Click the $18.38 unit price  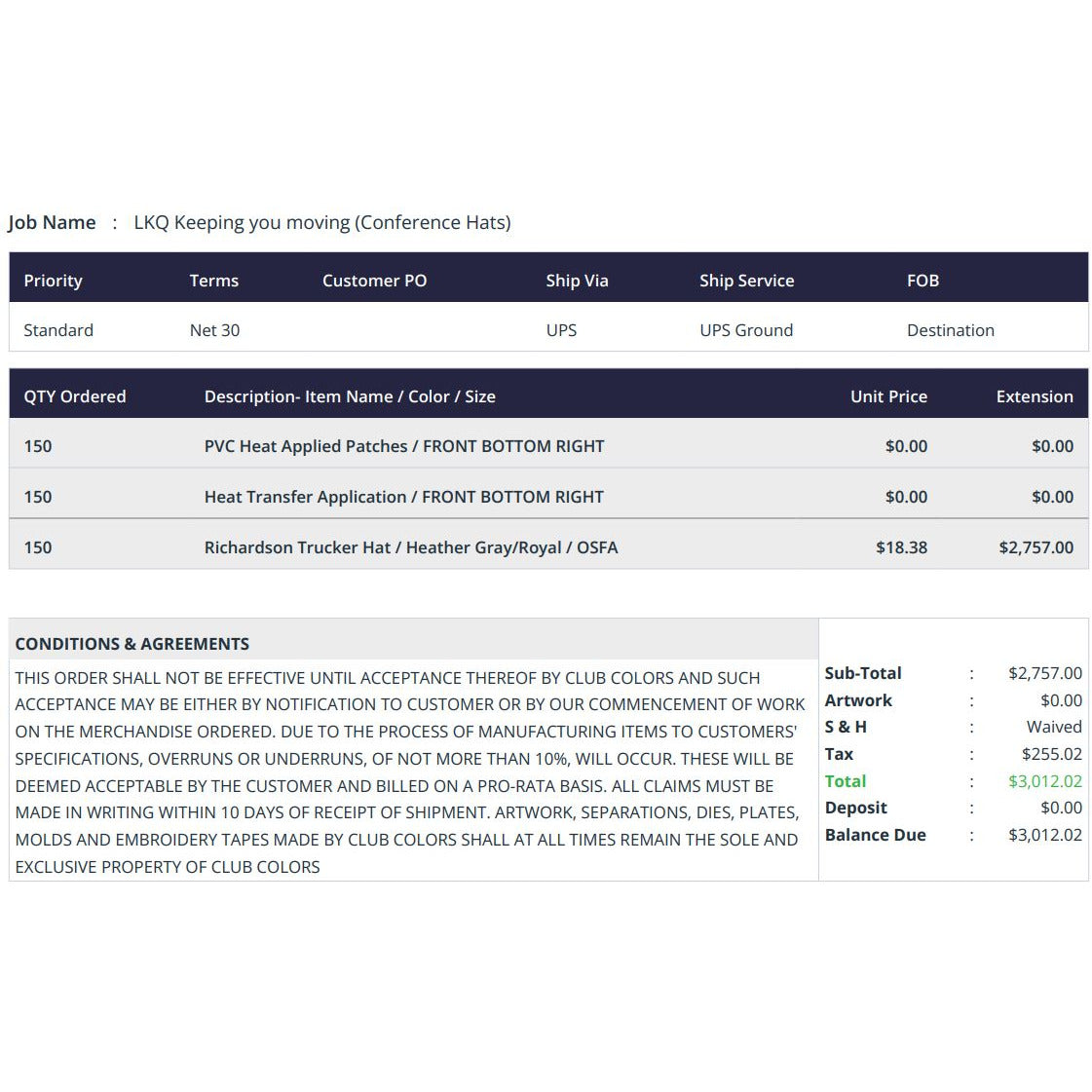point(901,547)
